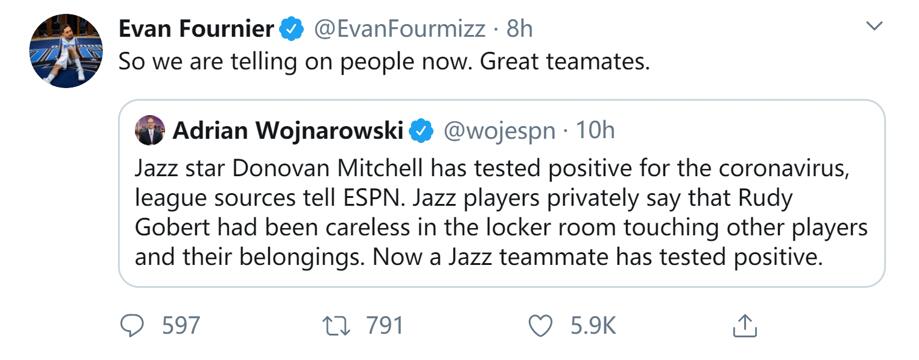Expand the tweet options chevron

point(874,25)
